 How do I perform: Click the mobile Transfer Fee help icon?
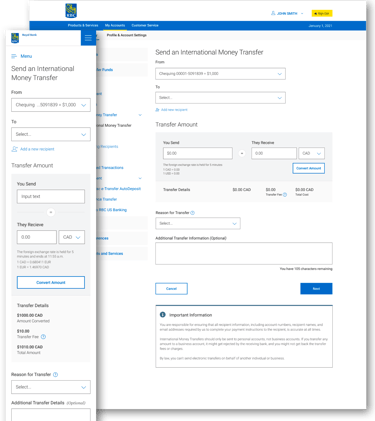pos(43,337)
